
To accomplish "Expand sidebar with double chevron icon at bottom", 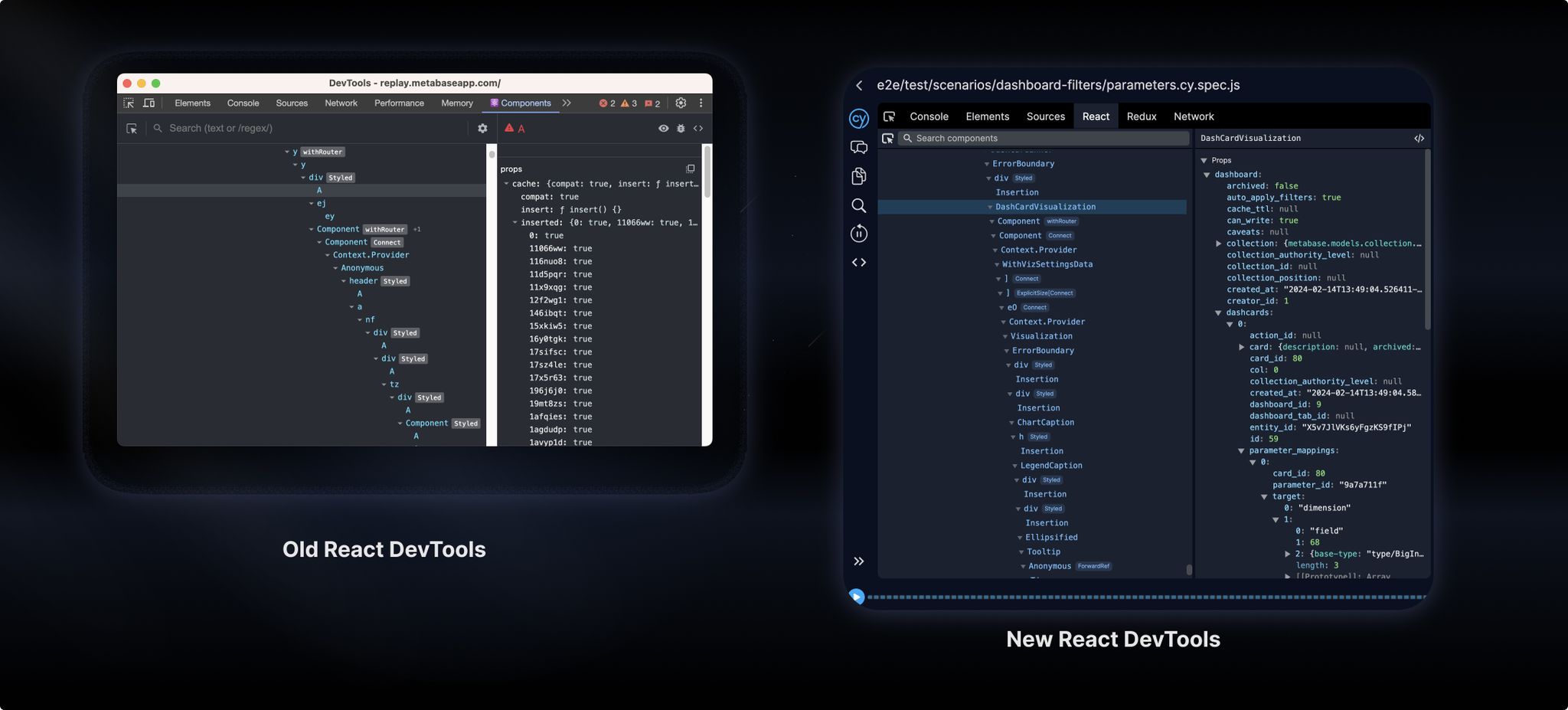I will tap(859, 561).
